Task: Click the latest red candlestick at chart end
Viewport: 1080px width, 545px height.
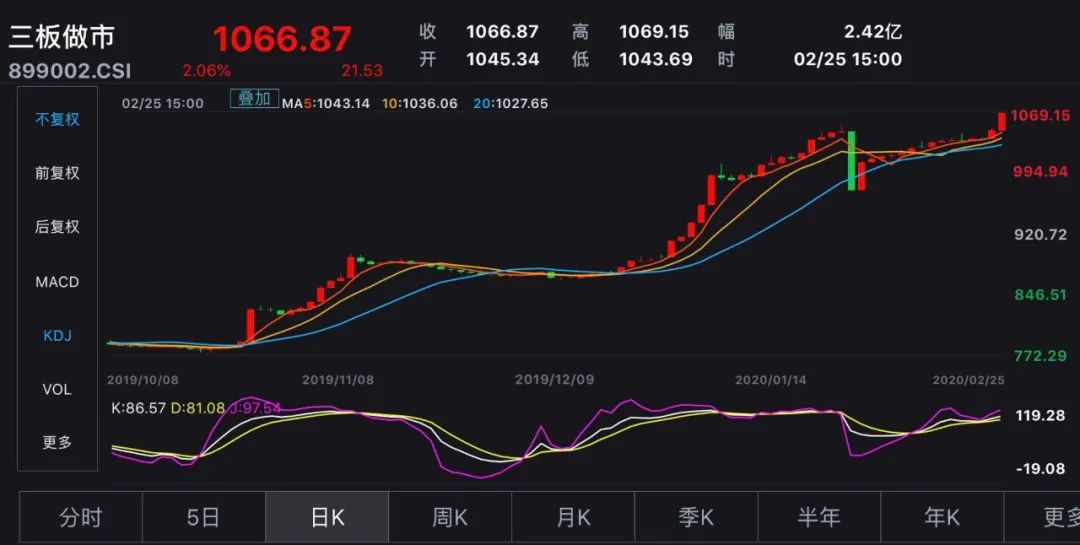Action: (1001, 121)
